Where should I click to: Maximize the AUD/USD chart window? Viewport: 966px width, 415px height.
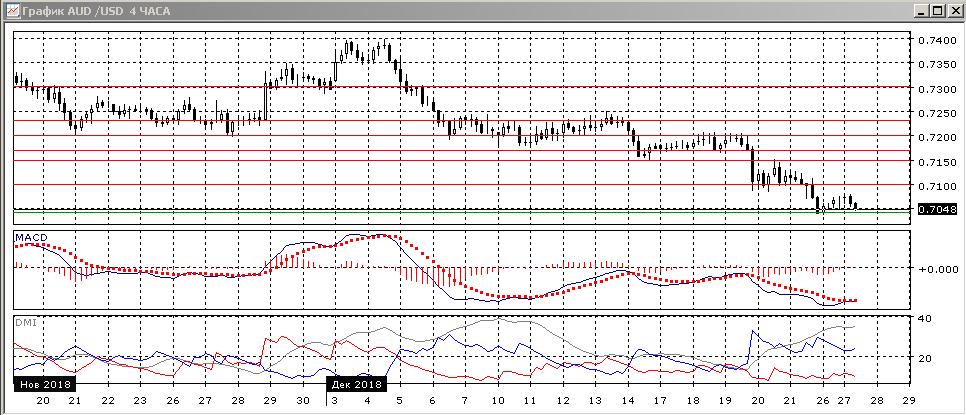937,10
